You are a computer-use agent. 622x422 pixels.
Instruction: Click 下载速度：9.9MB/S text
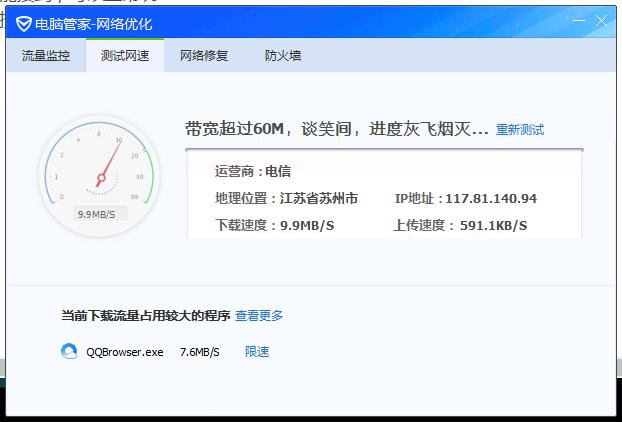[x=275, y=225]
